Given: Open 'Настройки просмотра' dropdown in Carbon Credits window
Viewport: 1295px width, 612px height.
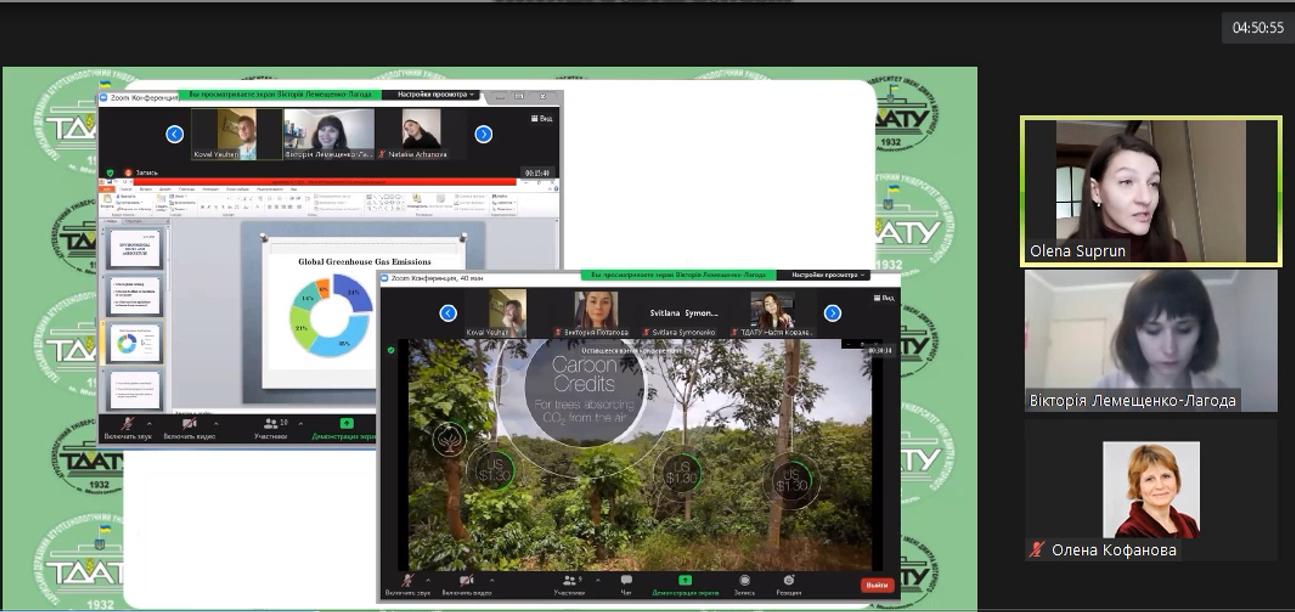Looking at the screenshot, I should pos(824,274).
